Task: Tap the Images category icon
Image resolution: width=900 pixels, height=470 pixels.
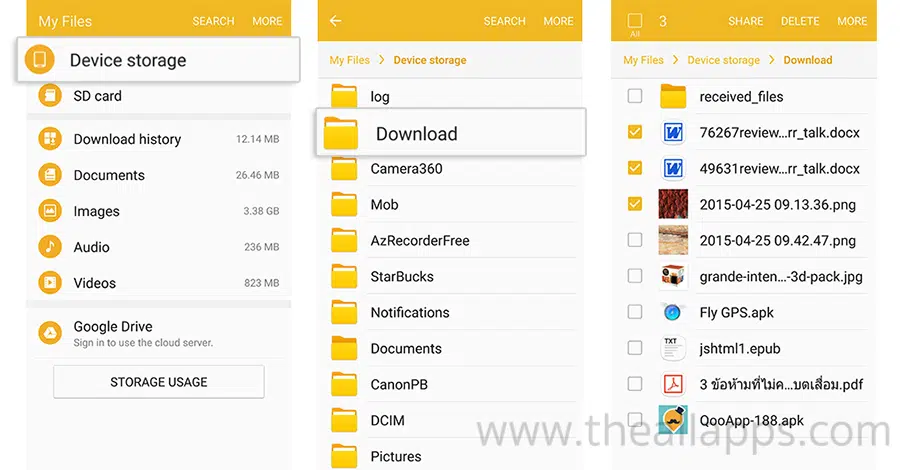Action: click(49, 211)
